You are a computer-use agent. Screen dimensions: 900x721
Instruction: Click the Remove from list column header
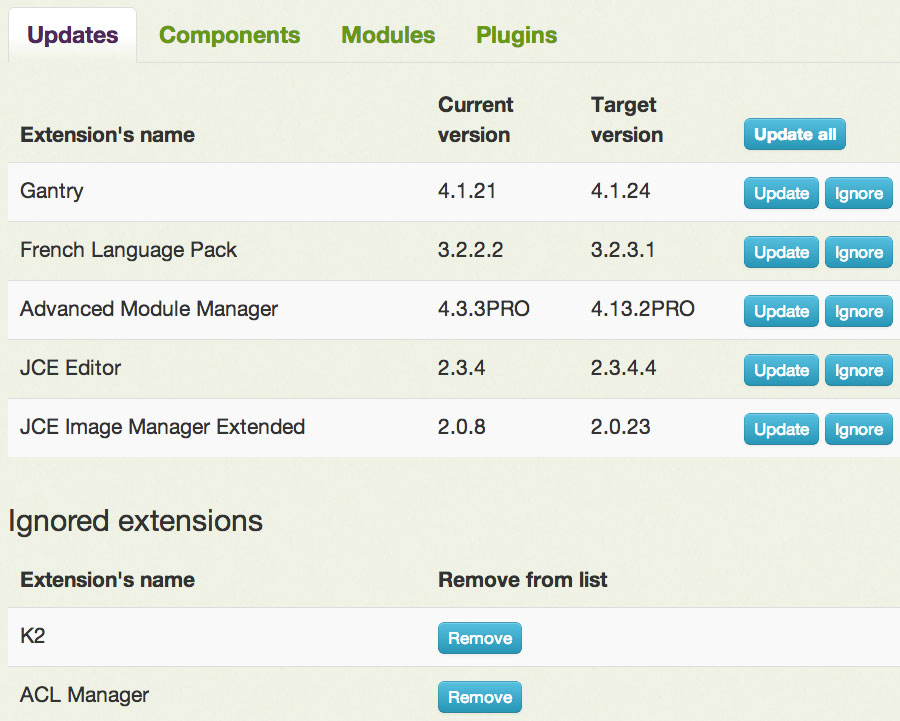(522, 580)
